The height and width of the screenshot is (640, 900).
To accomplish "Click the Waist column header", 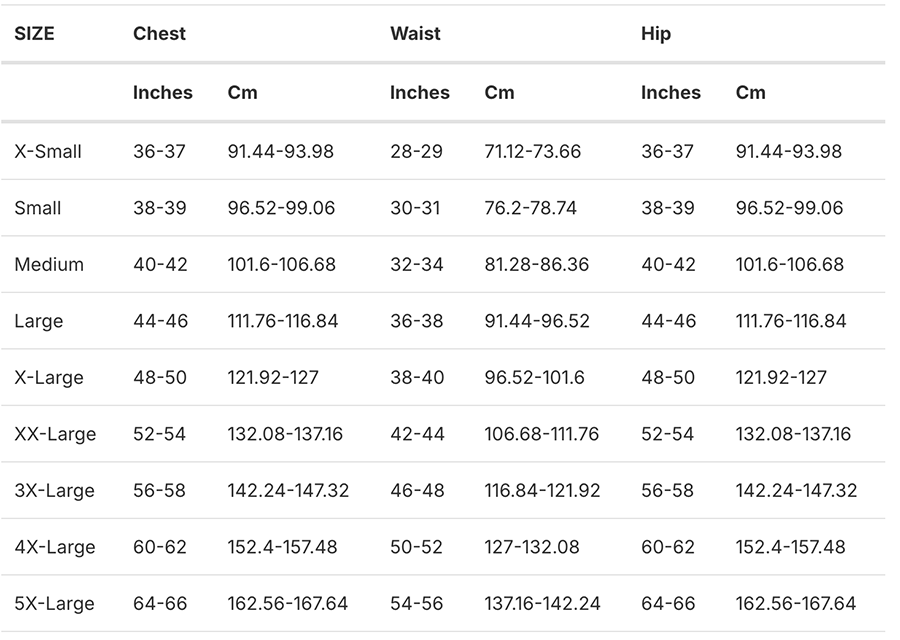I will pyautogui.click(x=415, y=33).
